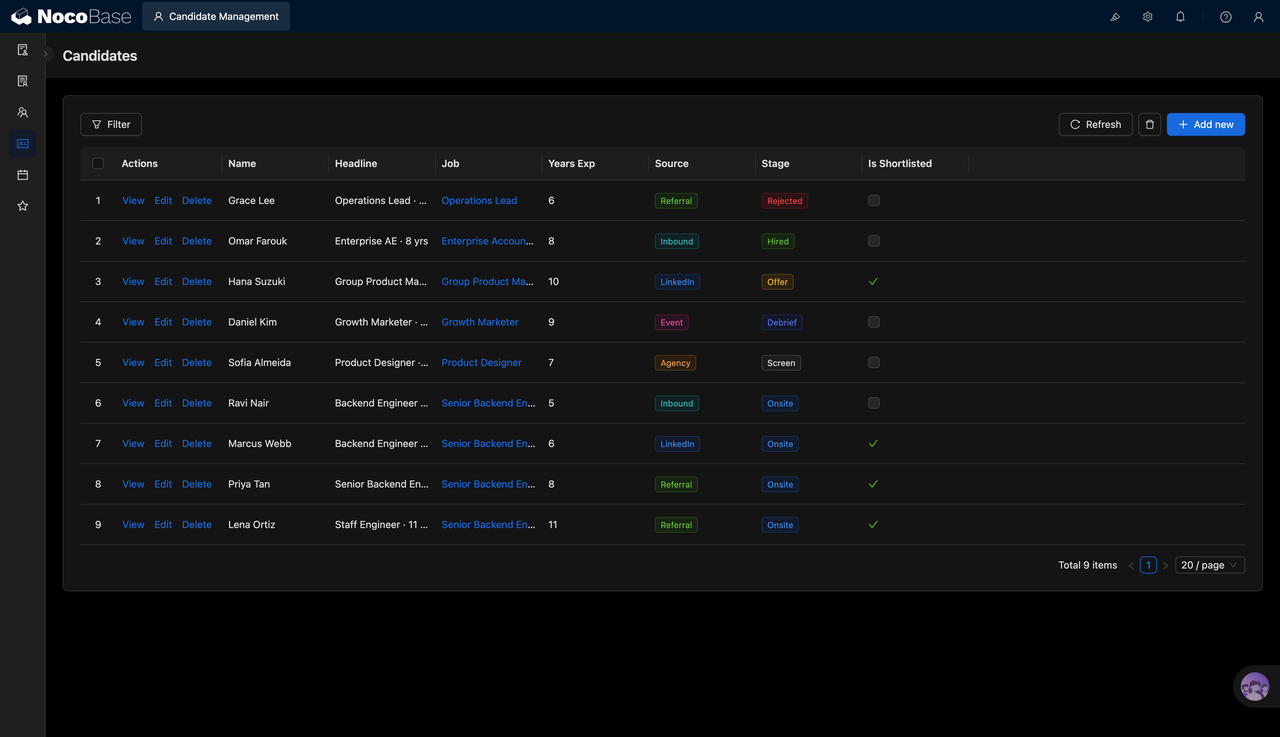
Task: Click the Agency source tag
Action: click(x=675, y=363)
